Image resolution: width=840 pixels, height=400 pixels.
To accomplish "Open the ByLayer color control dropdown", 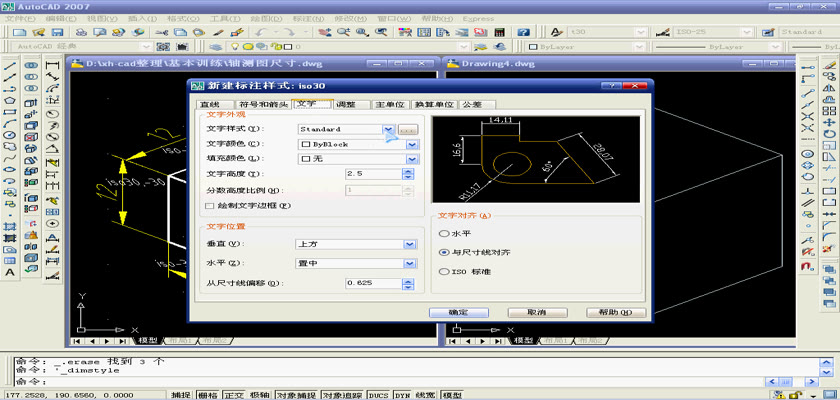I will (639, 47).
